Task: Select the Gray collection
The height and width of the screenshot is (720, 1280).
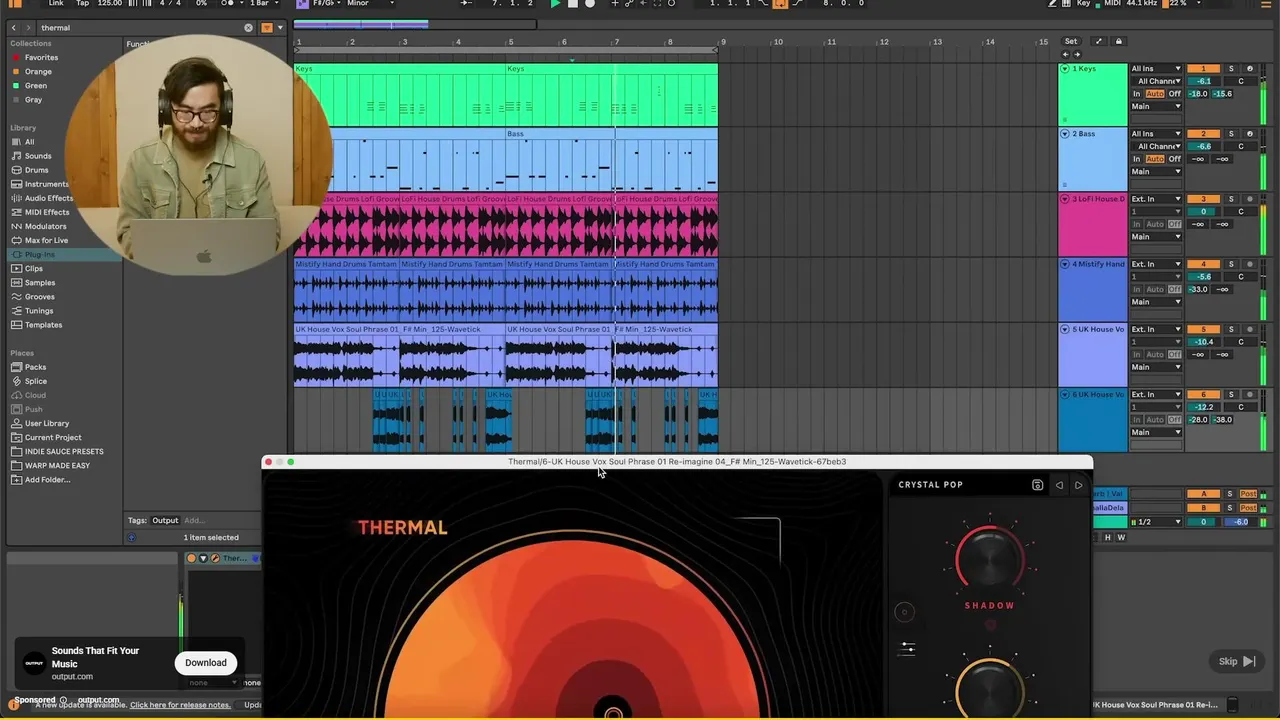Action: pos(34,100)
